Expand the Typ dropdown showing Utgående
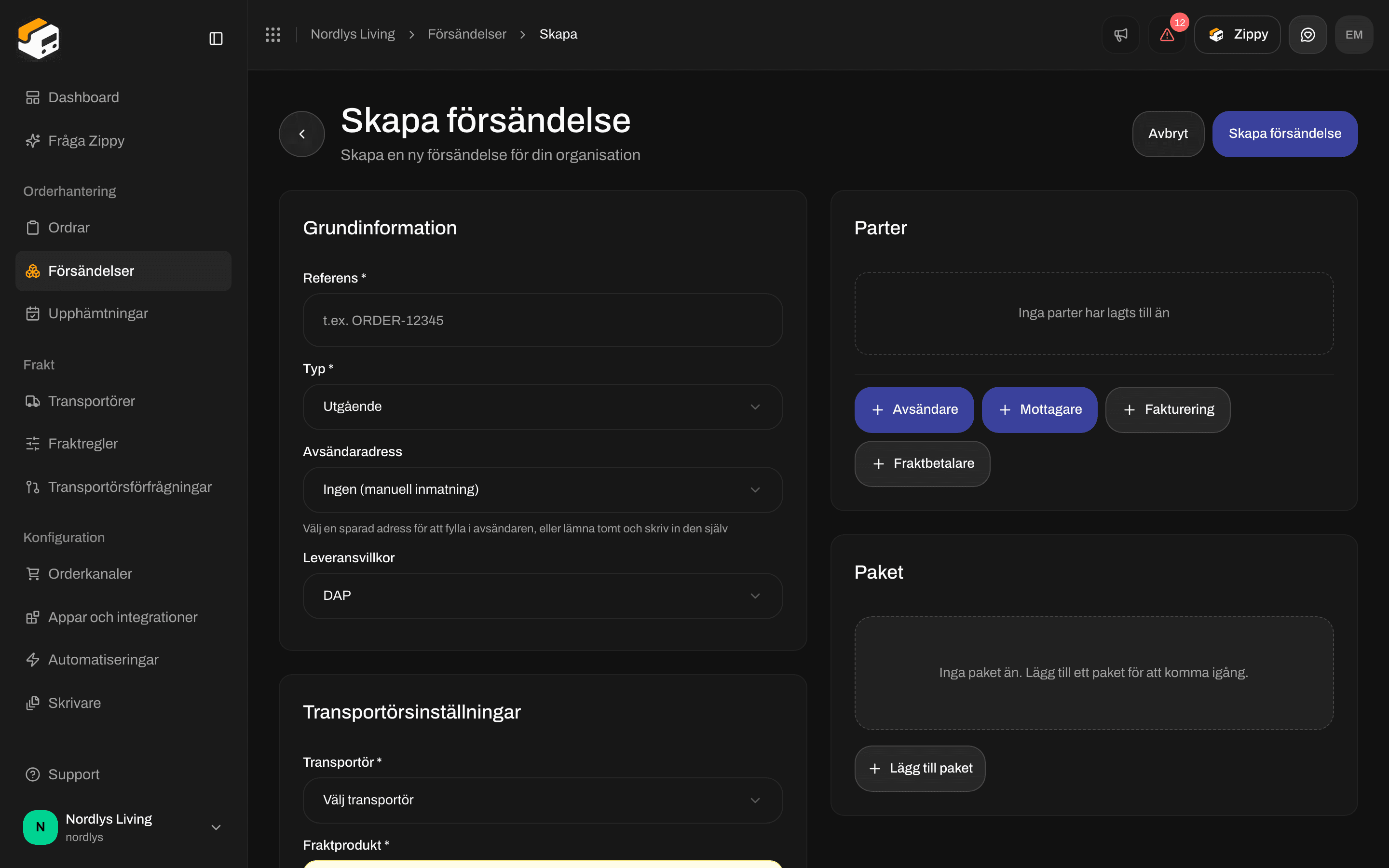 543,407
